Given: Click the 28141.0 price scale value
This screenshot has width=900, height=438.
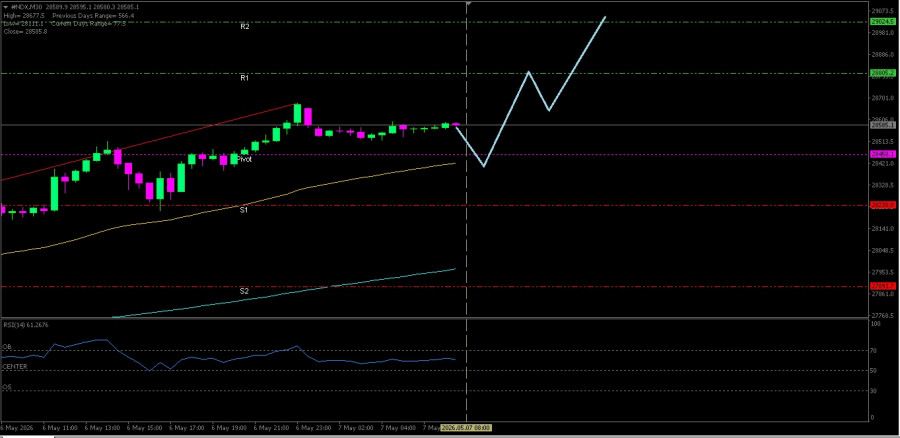Looking at the screenshot, I should (883, 229).
